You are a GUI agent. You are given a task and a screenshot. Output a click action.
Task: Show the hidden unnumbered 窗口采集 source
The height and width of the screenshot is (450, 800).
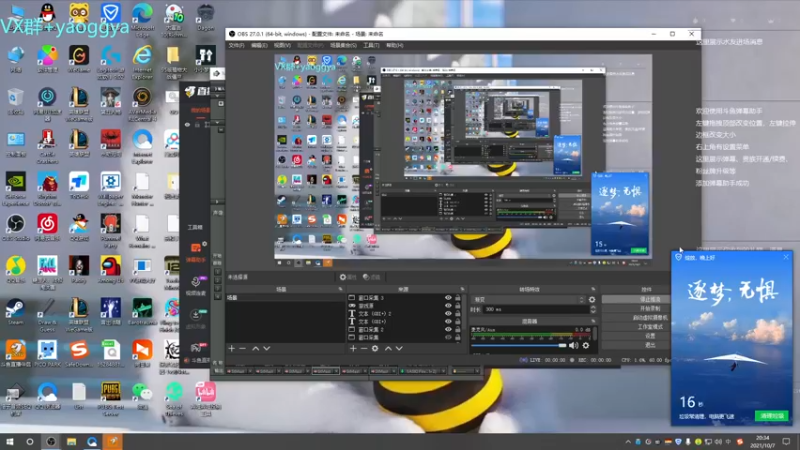click(x=448, y=337)
